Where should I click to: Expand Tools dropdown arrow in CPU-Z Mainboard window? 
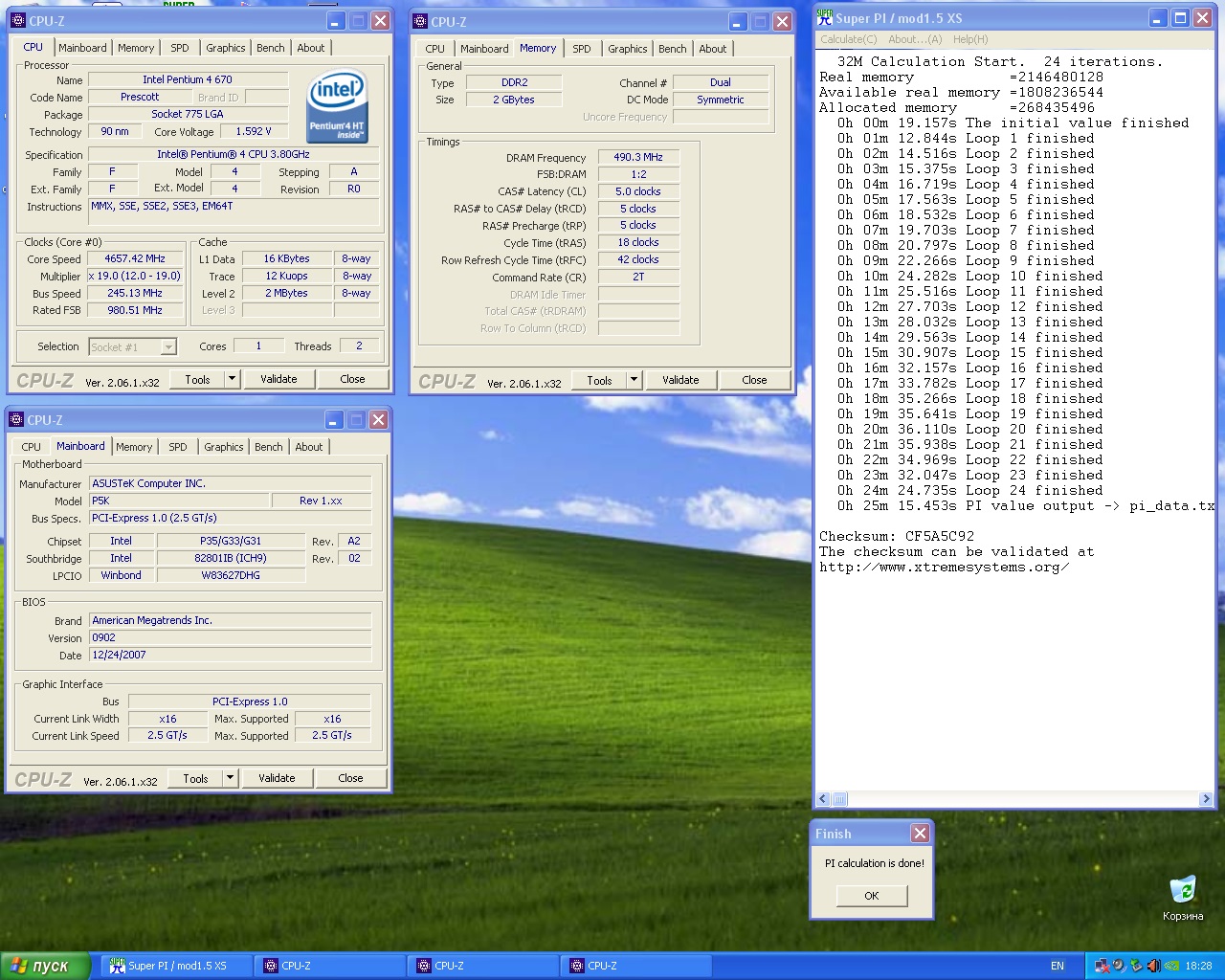pos(230,778)
